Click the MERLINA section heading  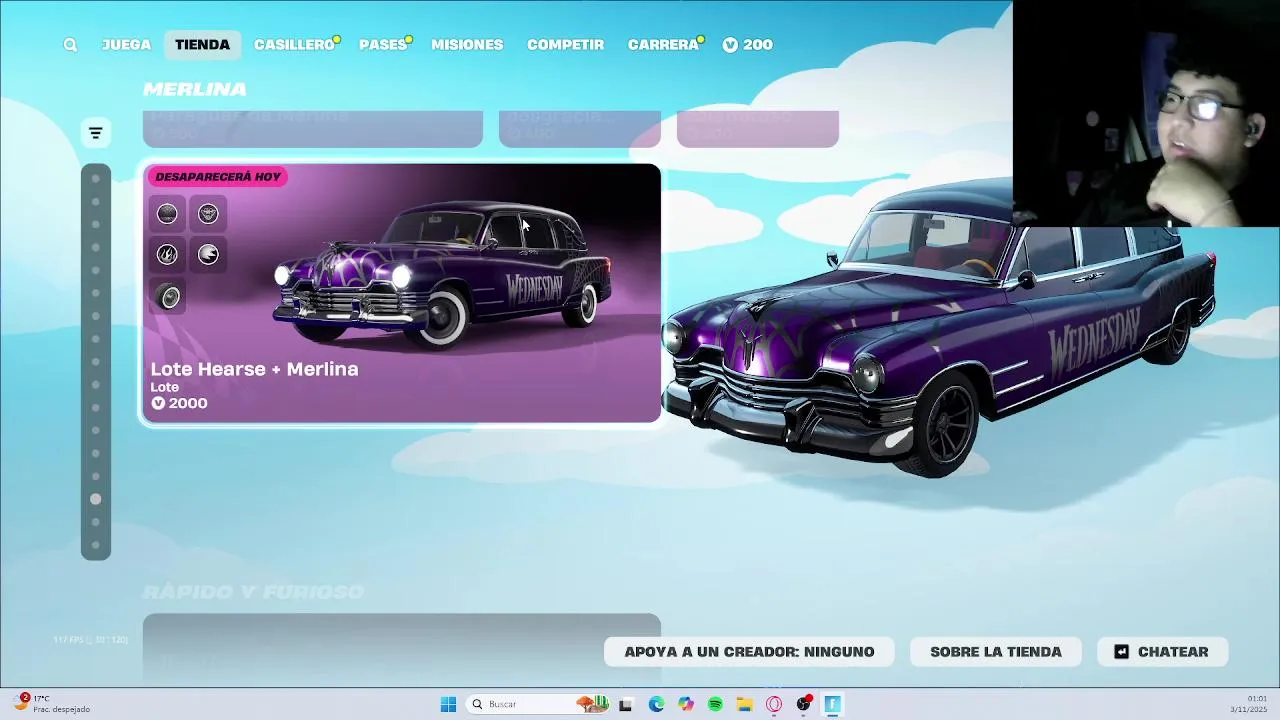[195, 90]
